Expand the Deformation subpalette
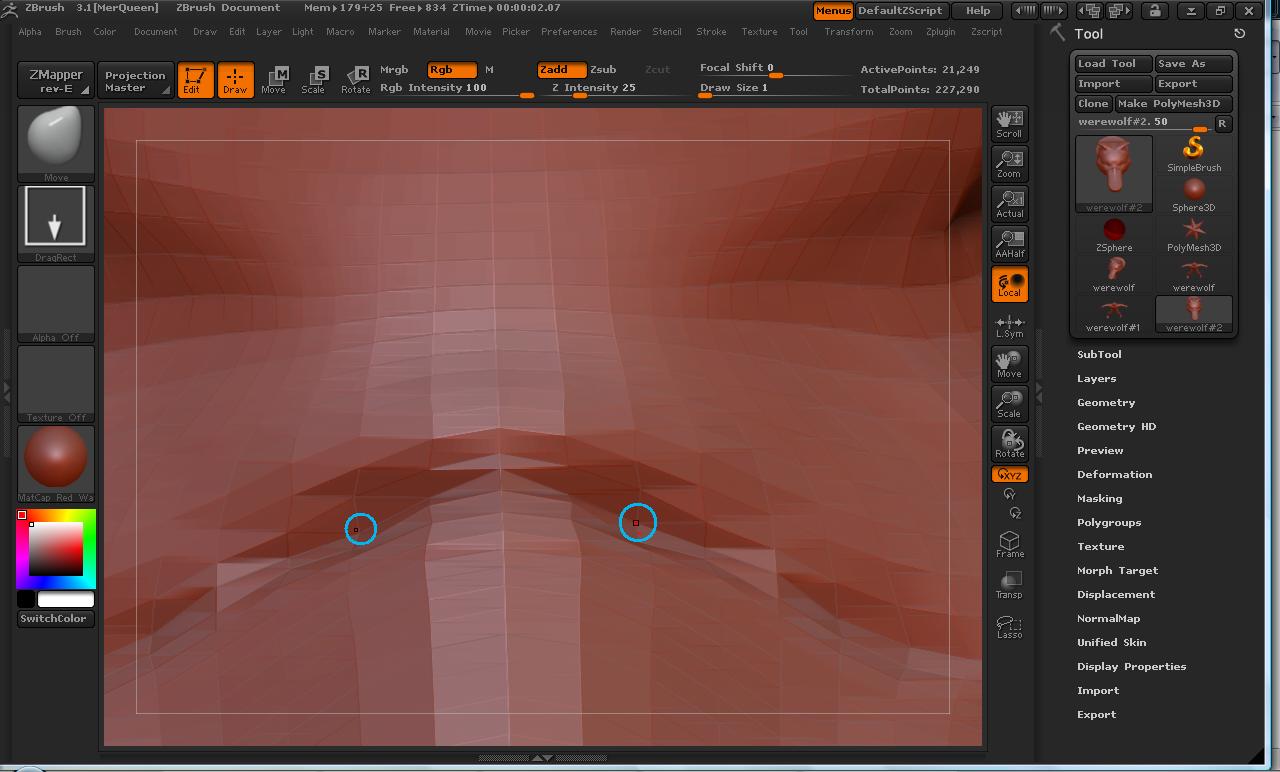Image resolution: width=1280 pixels, height=772 pixels. tap(1114, 474)
